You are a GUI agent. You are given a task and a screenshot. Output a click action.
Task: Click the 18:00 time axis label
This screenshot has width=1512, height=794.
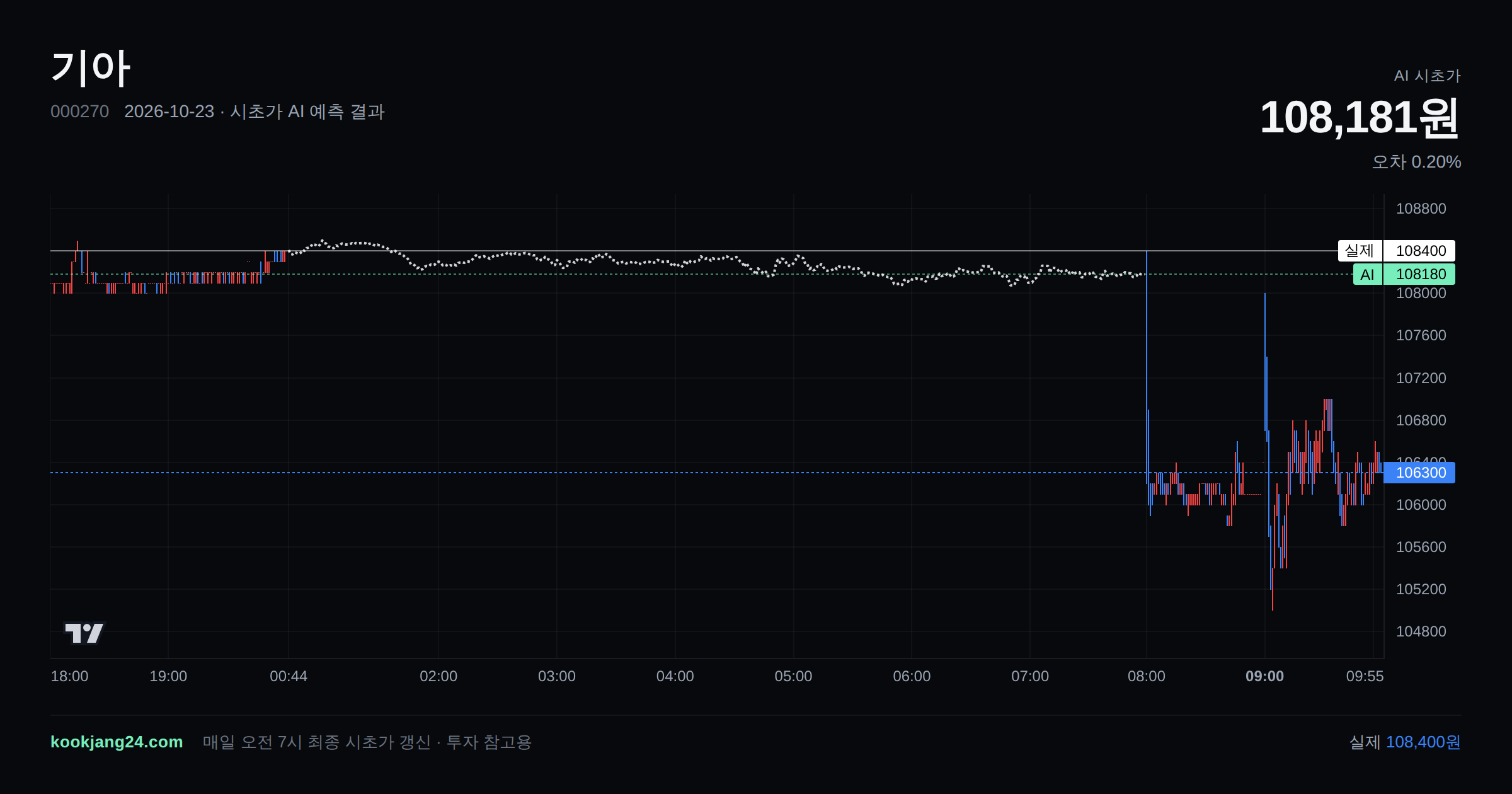point(69,676)
